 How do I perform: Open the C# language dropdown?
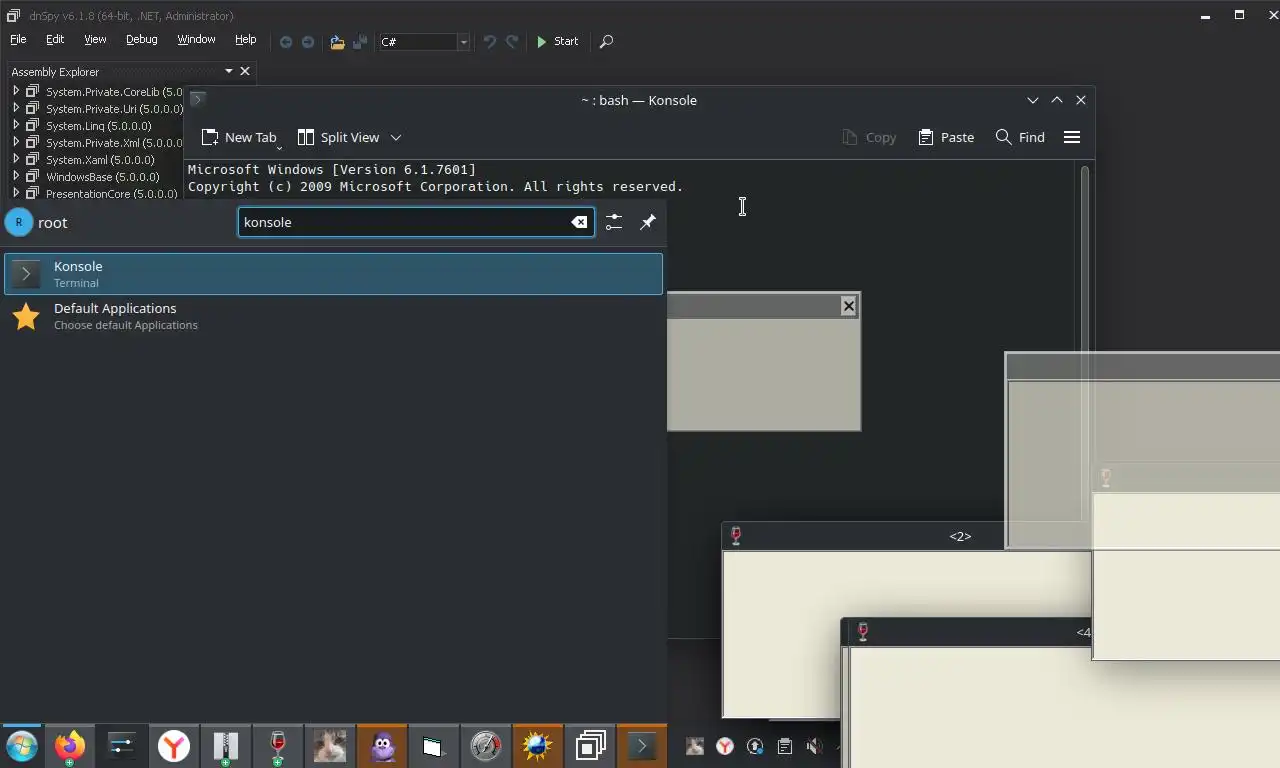tap(463, 42)
